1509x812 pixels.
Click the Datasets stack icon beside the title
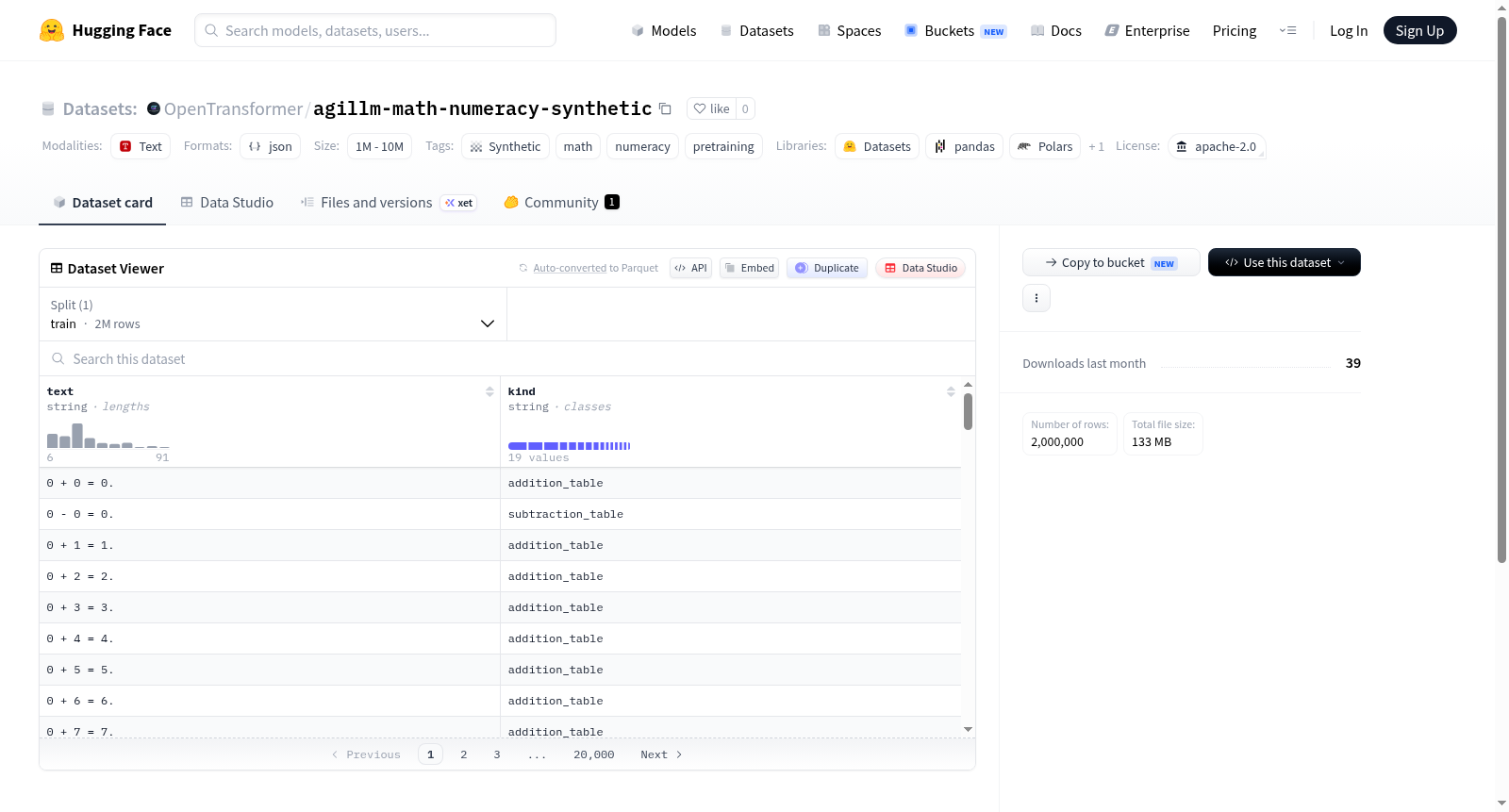[x=48, y=108]
